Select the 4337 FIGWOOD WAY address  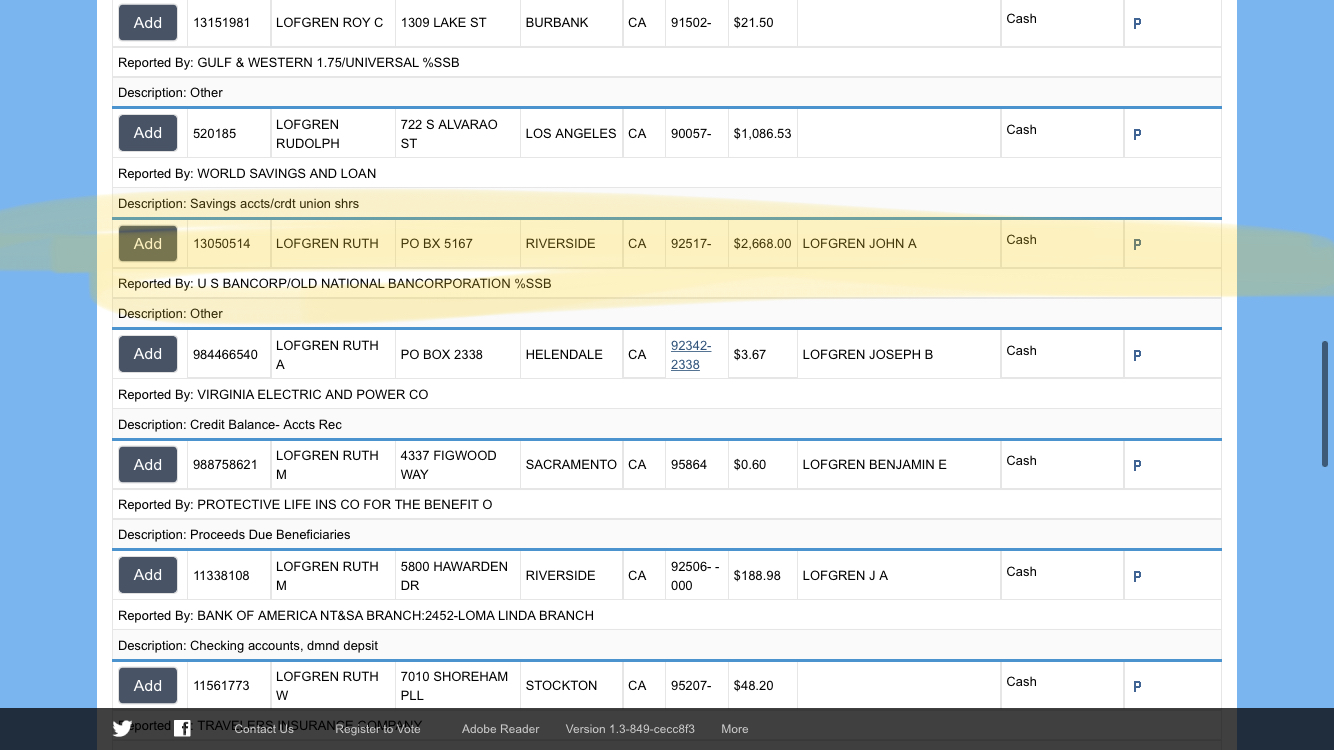point(448,465)
